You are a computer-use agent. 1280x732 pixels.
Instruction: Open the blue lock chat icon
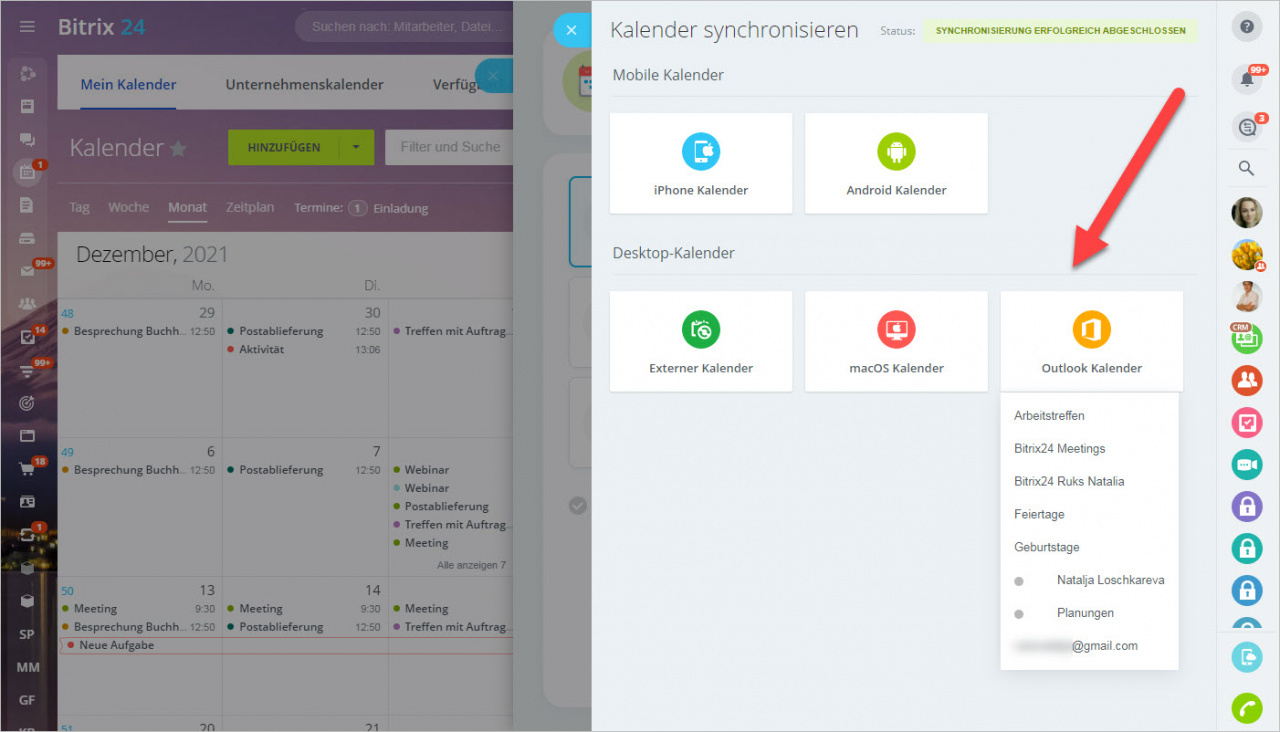(x=1246, y=590)
